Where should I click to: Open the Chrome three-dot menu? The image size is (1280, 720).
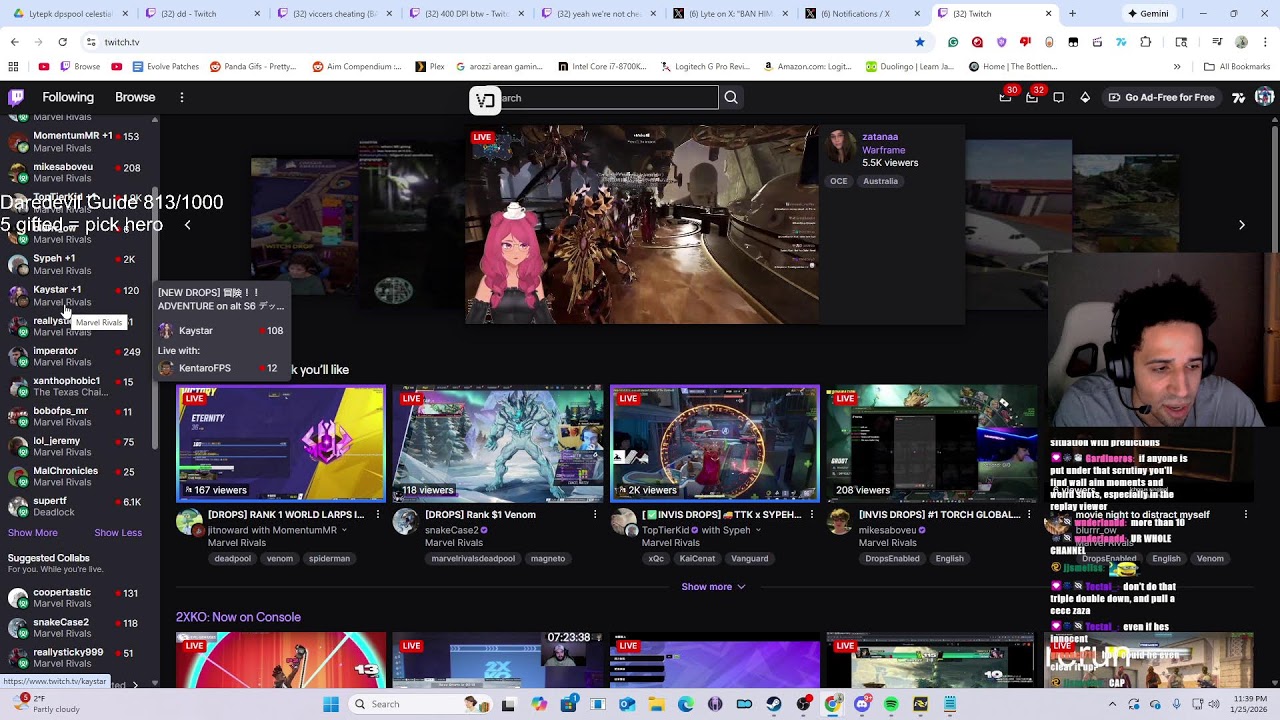coord(1265,42)
